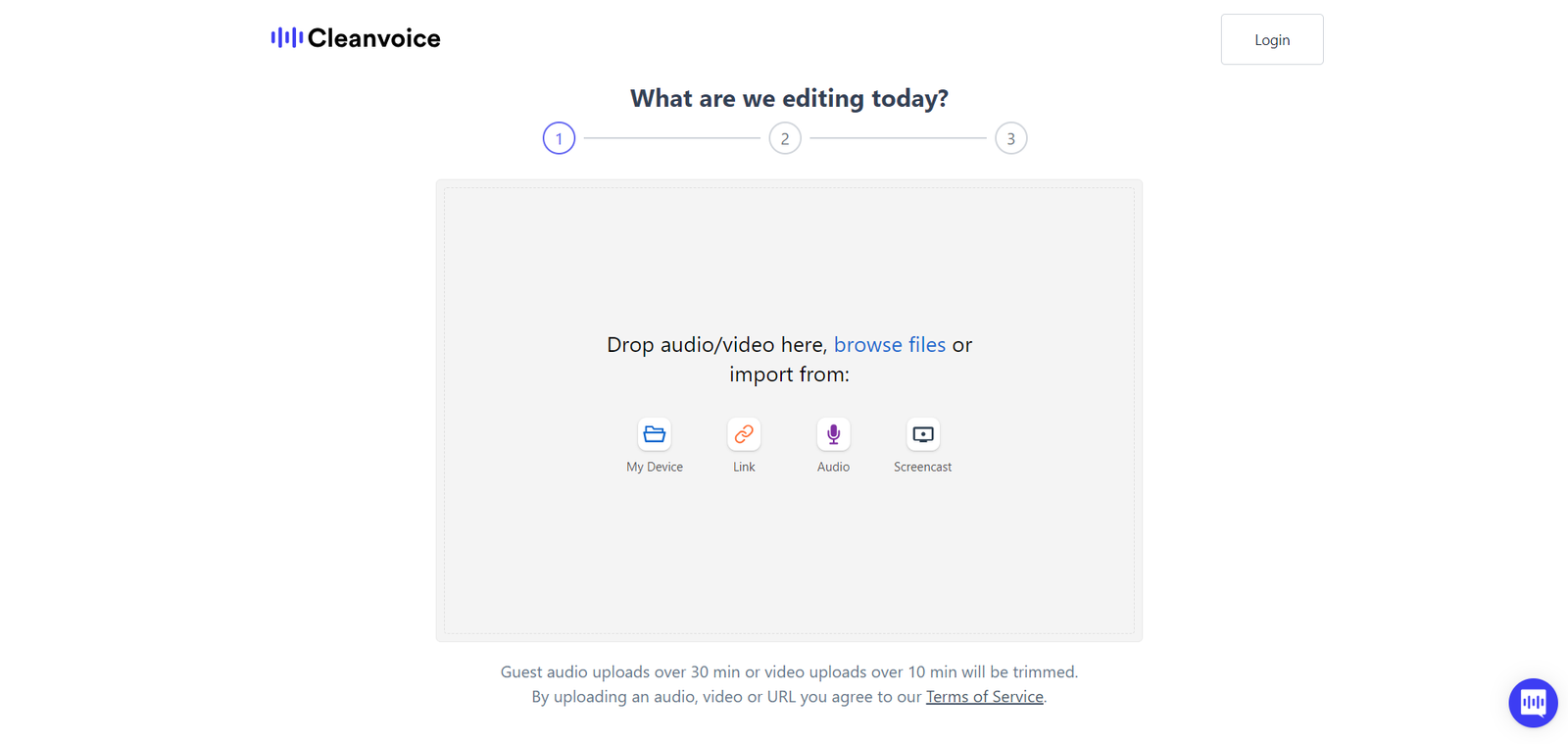Select step 1 circle in stepper
This screenshot has width=1568, height=744.
point(559,138)
